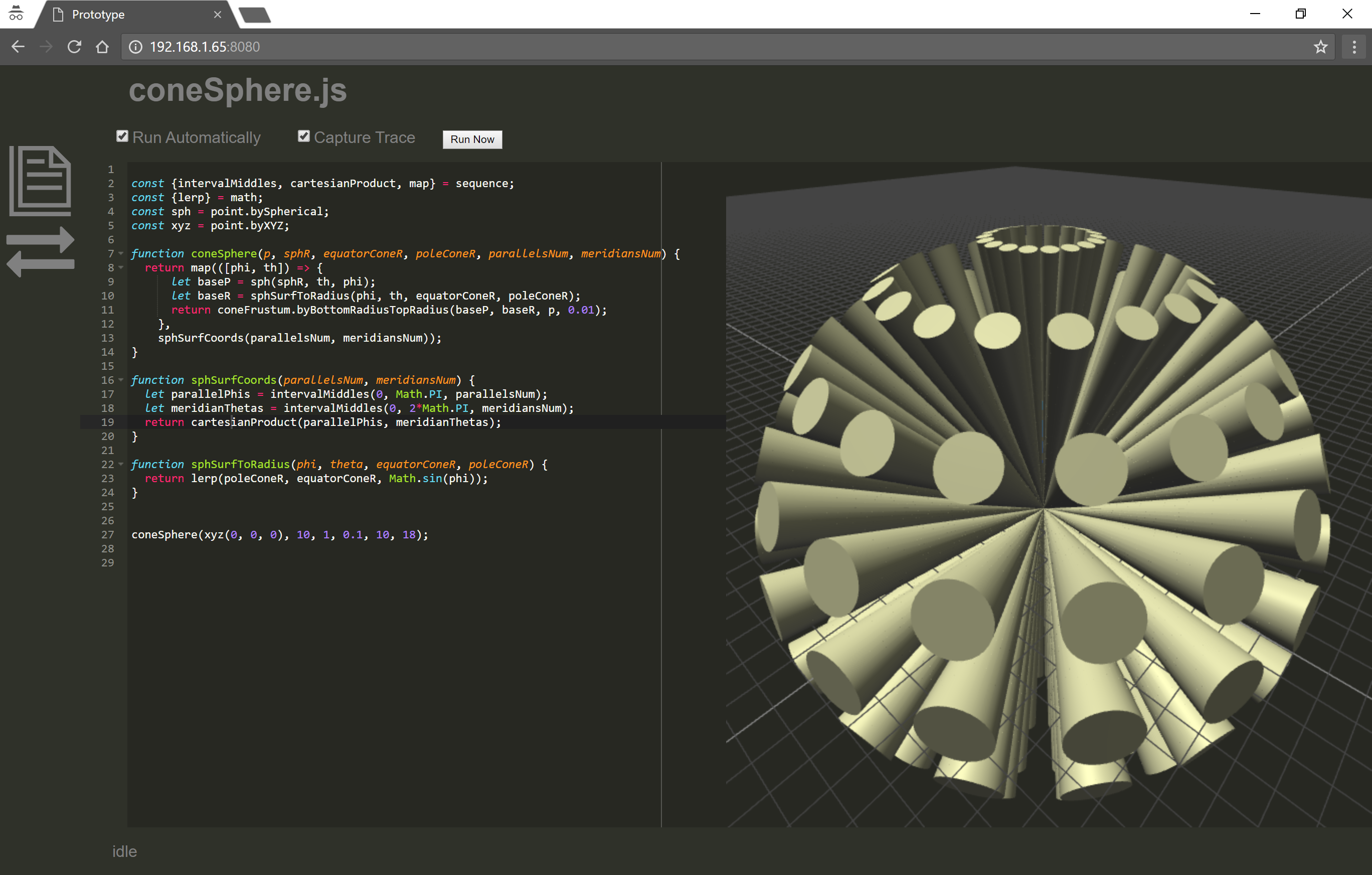This screenshot has height=875, width=1372.
Task: Restore down the browser window
Action: 1301,14
